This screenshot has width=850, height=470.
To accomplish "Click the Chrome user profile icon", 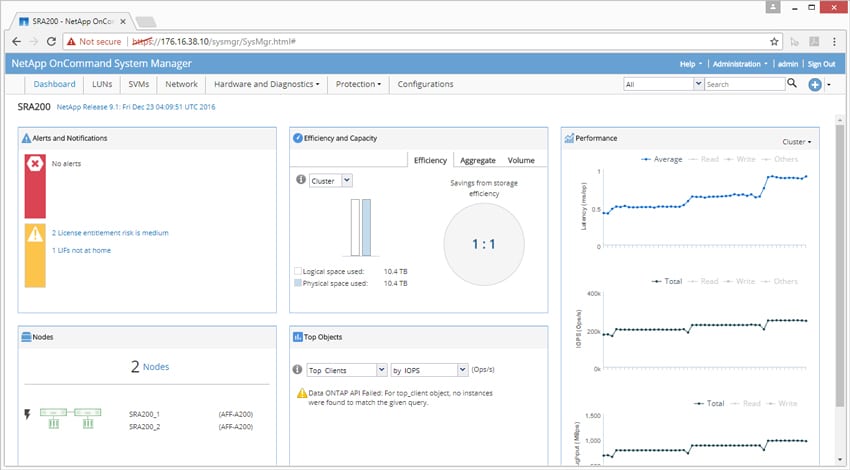I will [773, 7].
